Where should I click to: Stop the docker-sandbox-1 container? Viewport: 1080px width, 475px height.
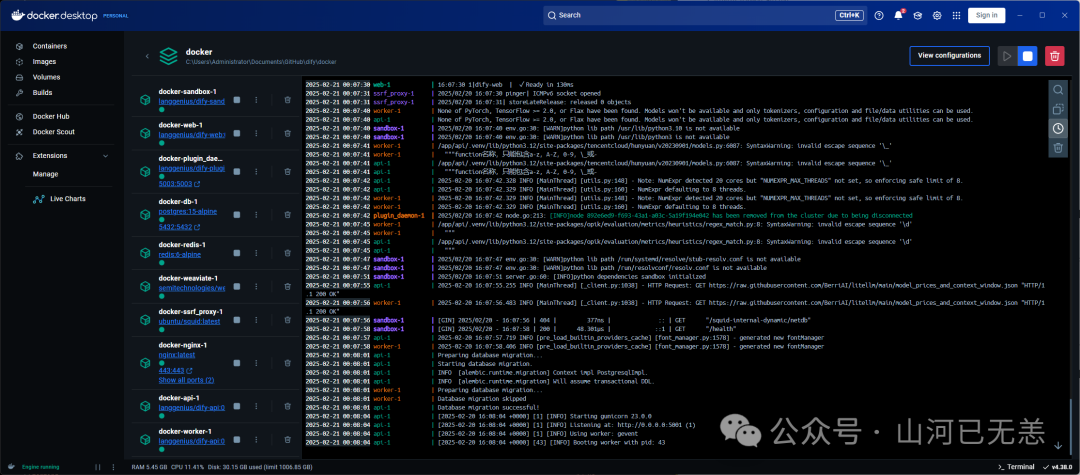pyautogui.click(x=236, y=100)
